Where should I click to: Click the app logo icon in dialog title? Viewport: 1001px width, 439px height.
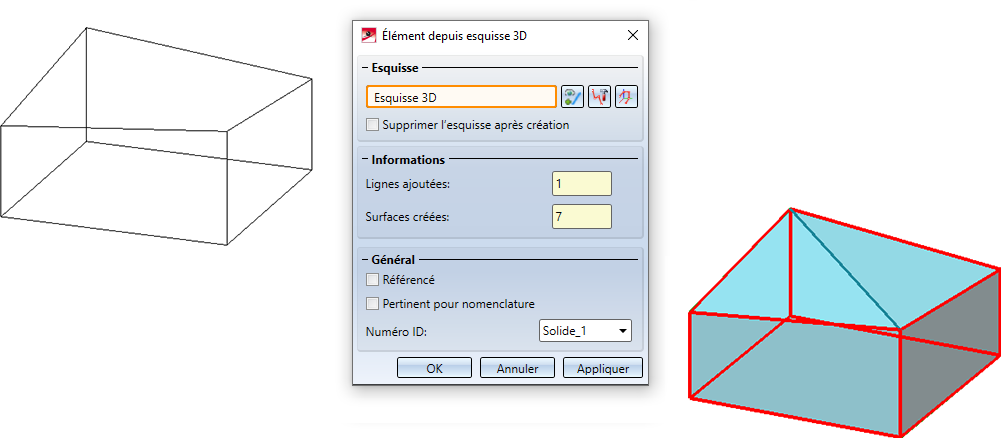(368, 35)
